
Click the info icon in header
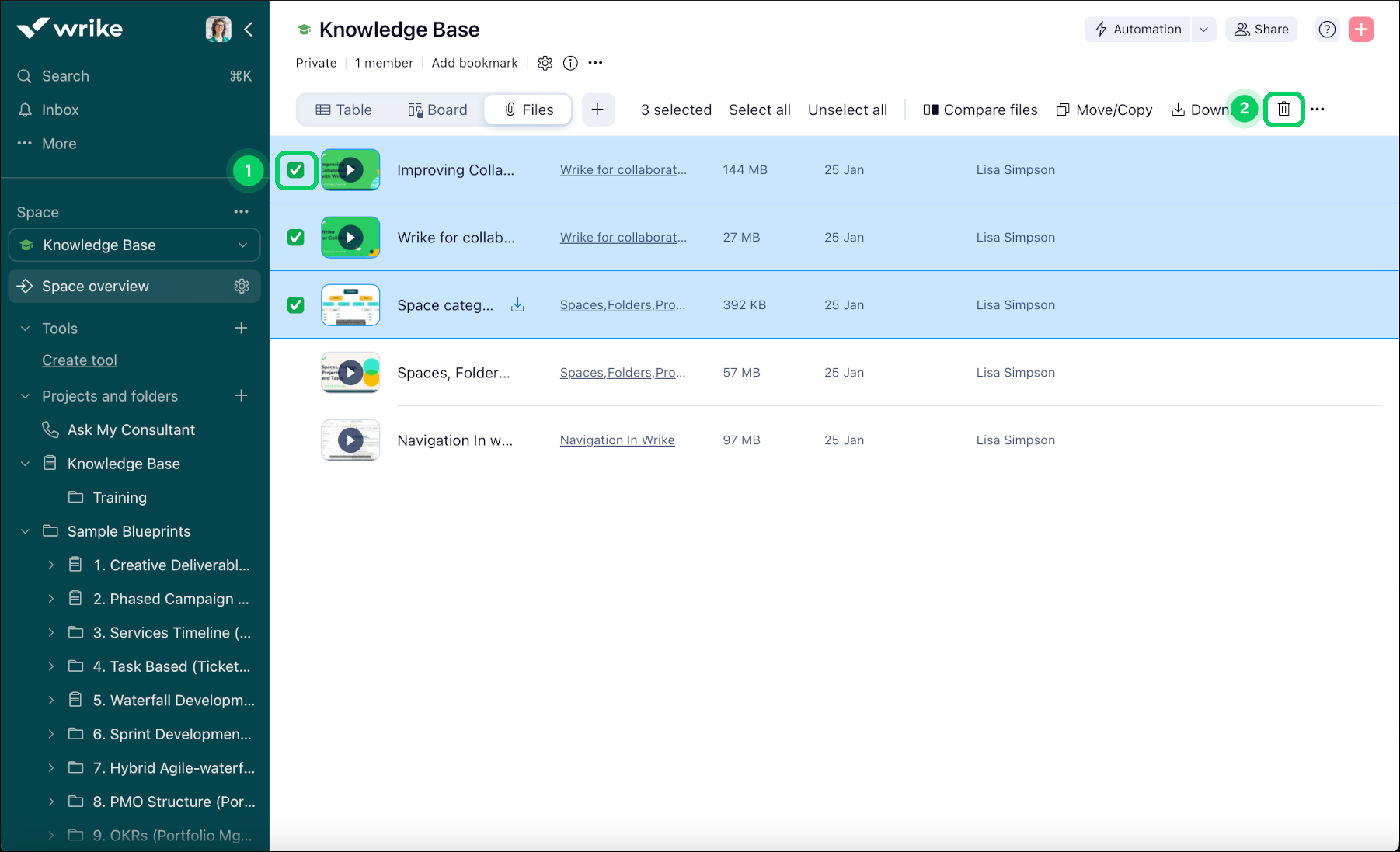[x=570, y=63]
